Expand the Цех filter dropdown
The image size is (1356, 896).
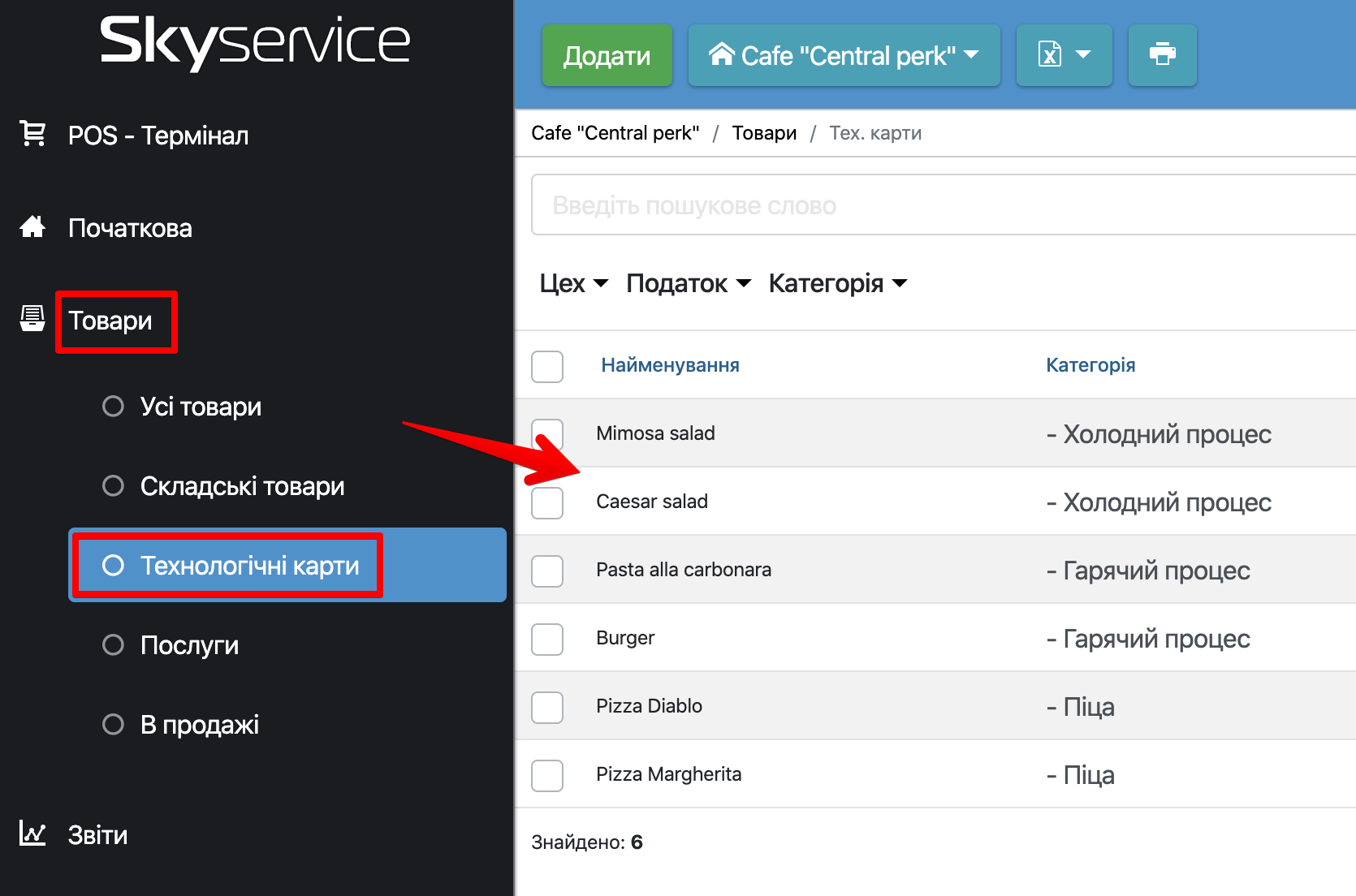pos(573,283)
